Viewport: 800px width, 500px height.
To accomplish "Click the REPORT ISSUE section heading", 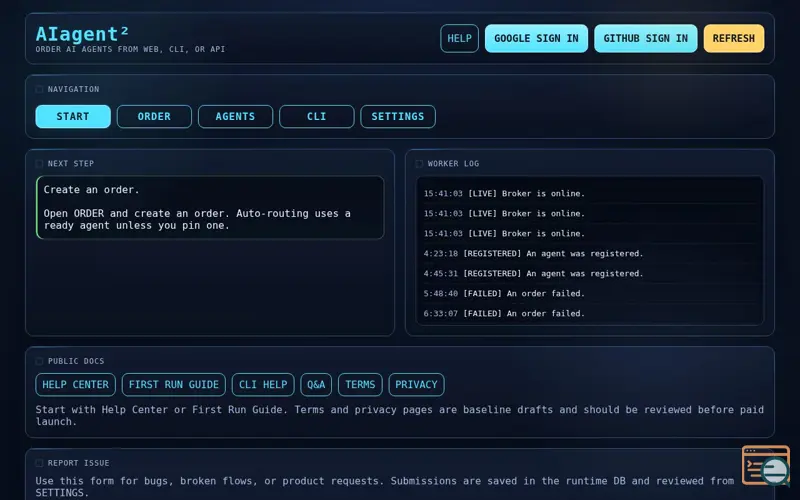I will pyautogui.click(x=79, y=463).
